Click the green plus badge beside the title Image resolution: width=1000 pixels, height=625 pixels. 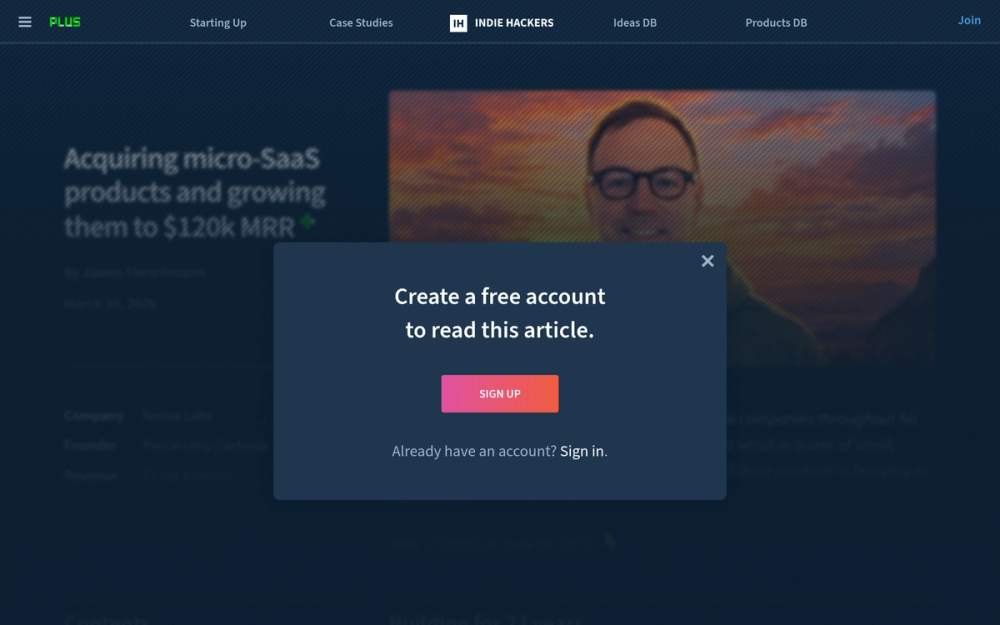pyautogui.click(x=307, y=221)
